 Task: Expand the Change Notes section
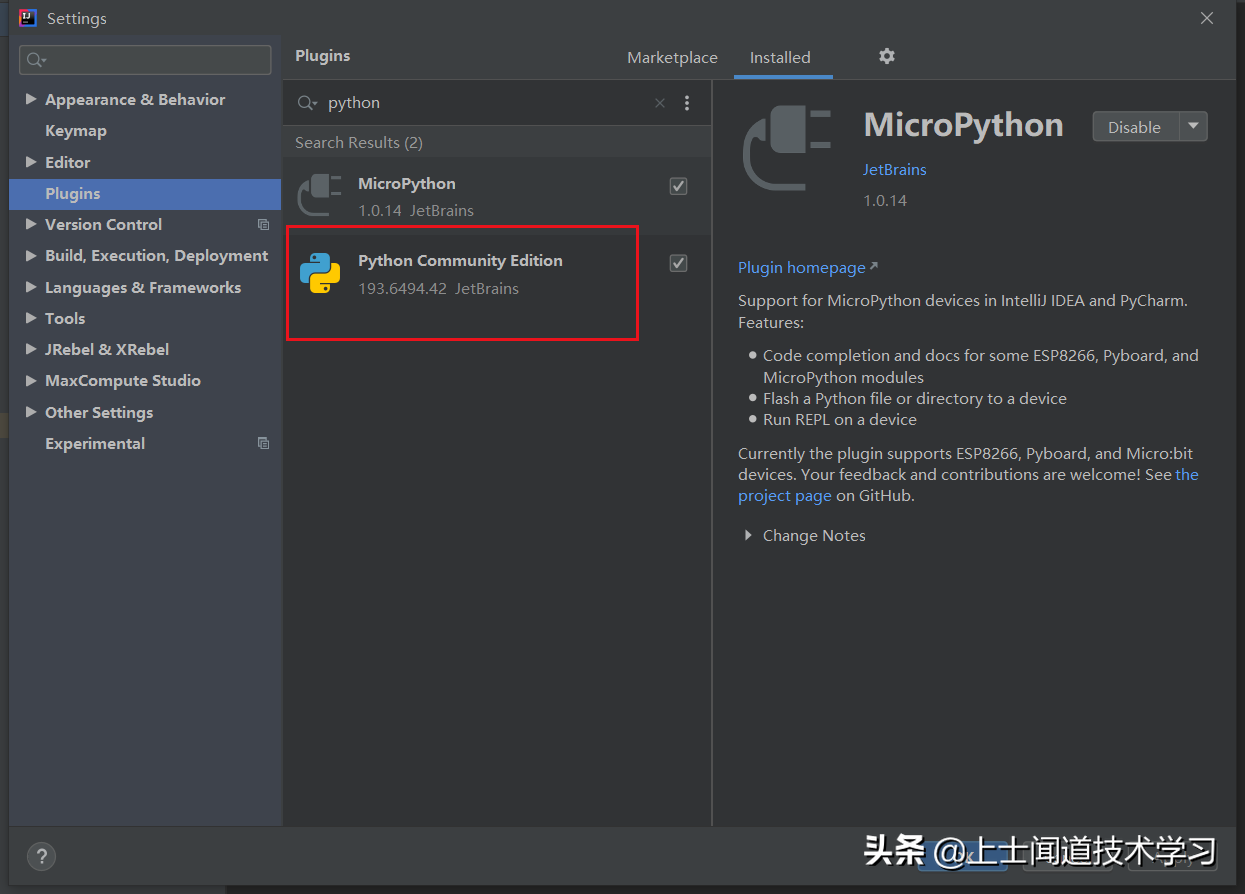click(x=748, y=536)
